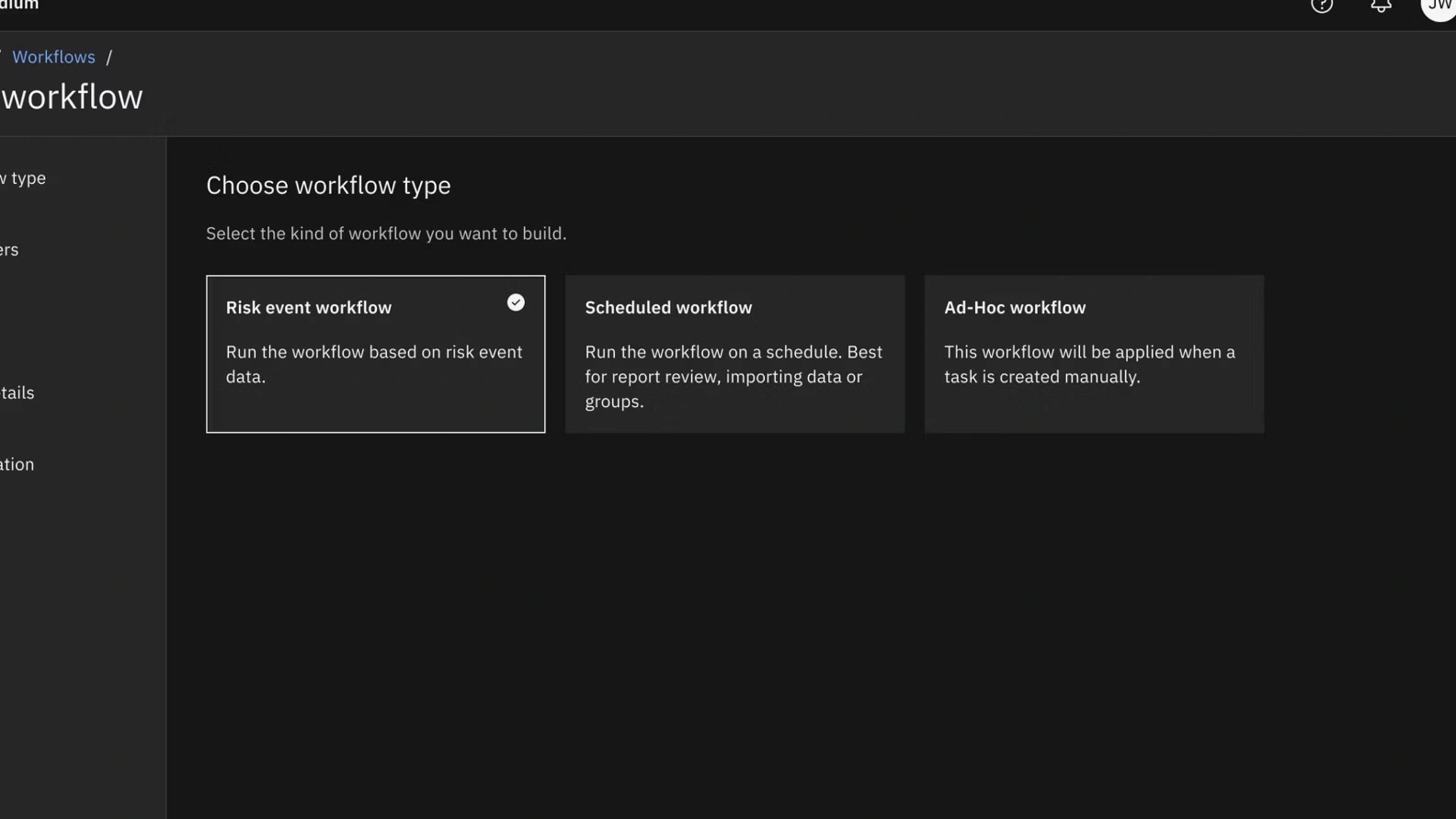Click the large "workflow" page title
Screen dimensions: 1456x819
[x=72, y=97]
